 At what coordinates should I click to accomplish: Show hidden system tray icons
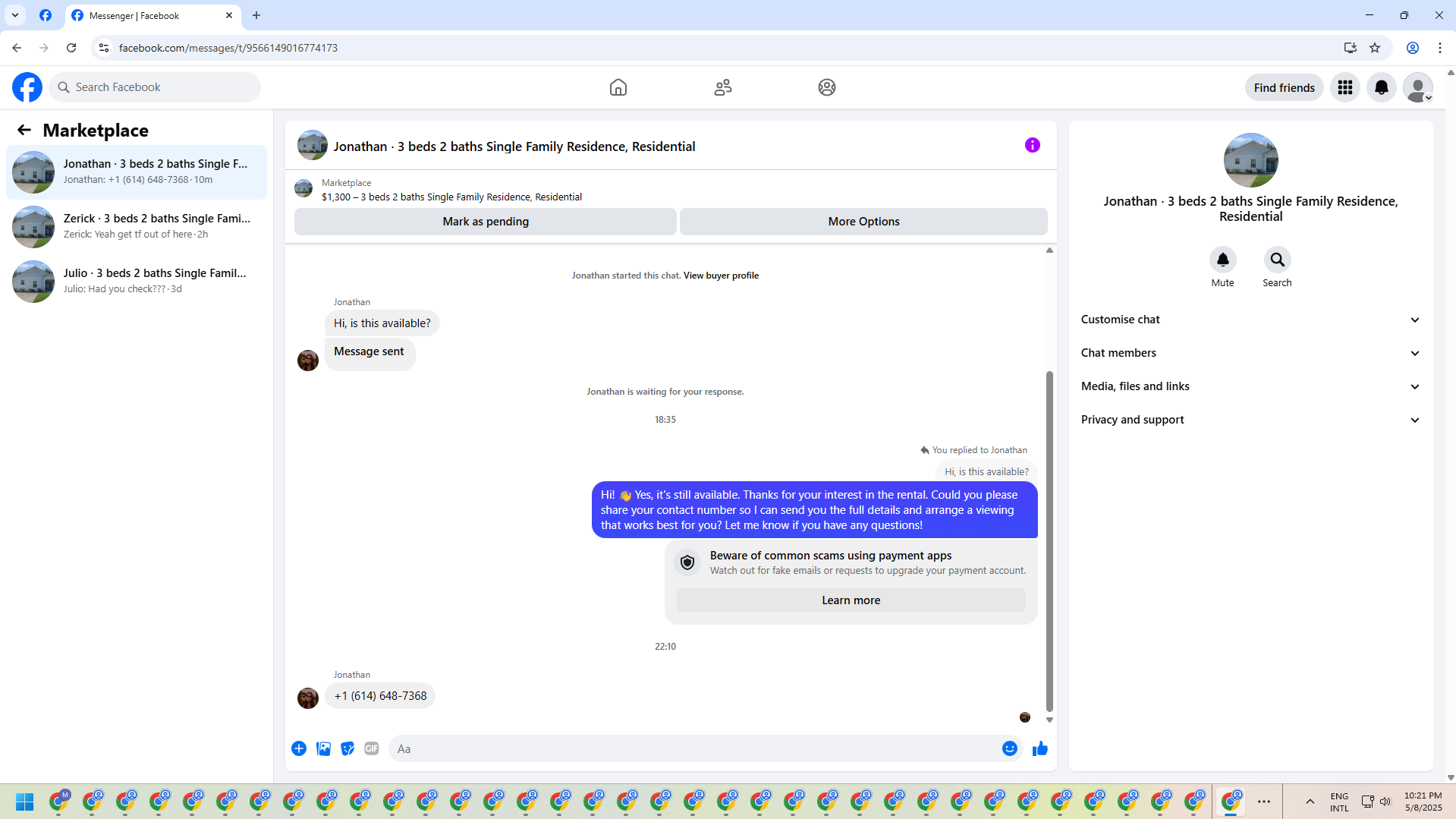[1310, 802]
